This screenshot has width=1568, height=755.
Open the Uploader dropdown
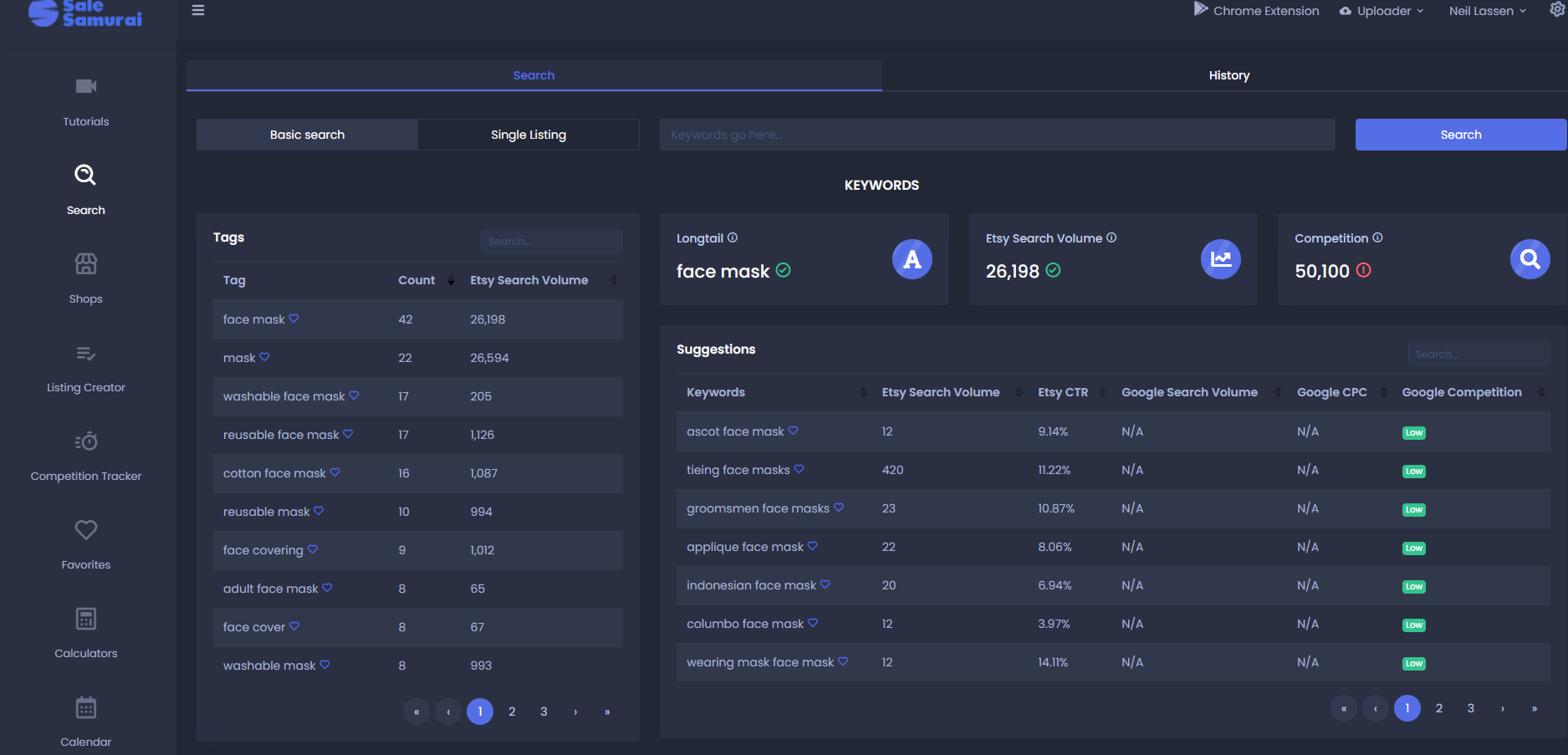pyautogui.click(x=1382, y=11)
